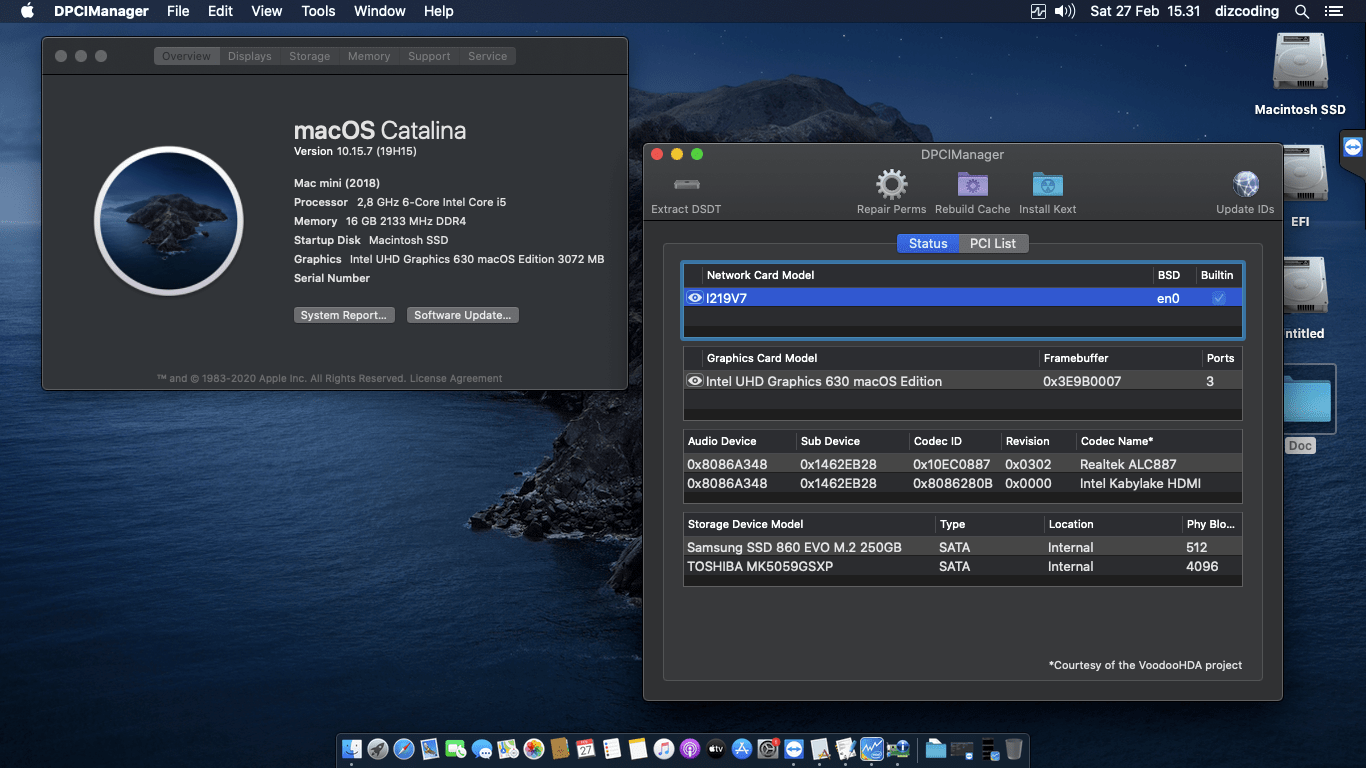Open the File menu
1366x768 pixels.
(178, 11)
